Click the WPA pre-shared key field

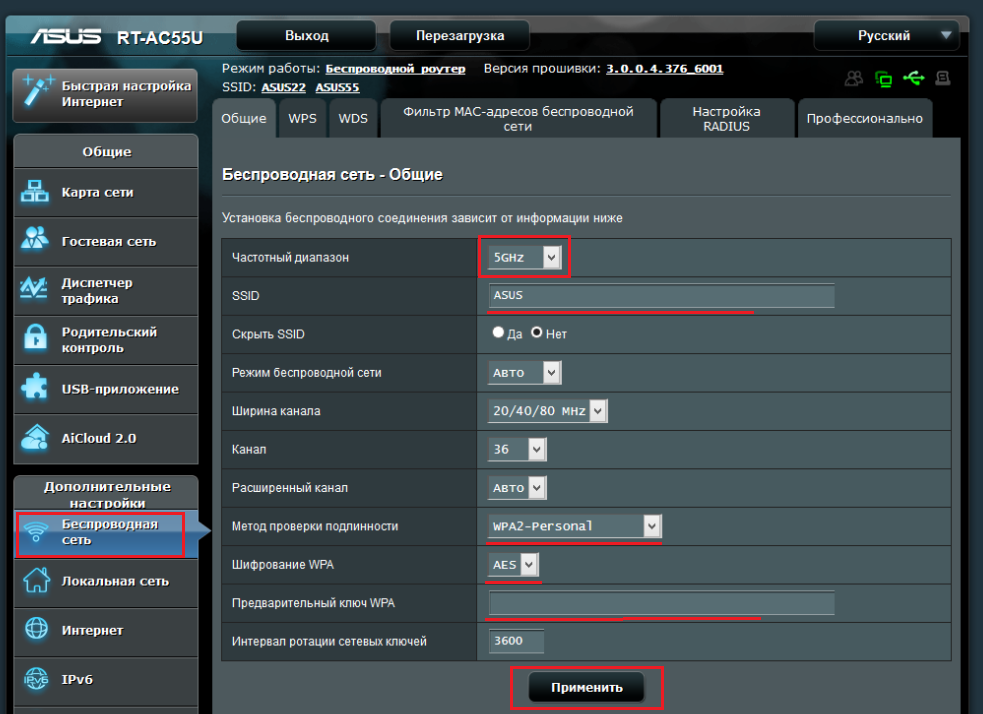click(x=661, y=603)
